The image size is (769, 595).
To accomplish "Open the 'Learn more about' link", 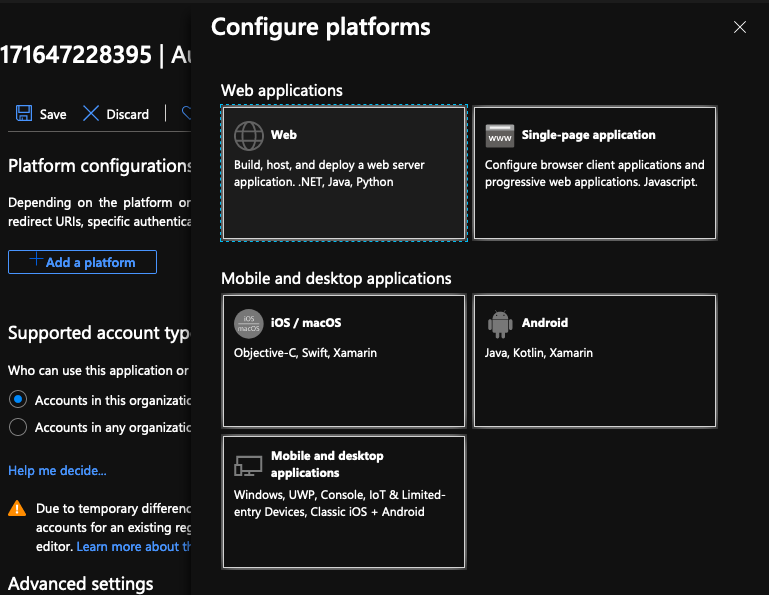I will click(133, 546).
